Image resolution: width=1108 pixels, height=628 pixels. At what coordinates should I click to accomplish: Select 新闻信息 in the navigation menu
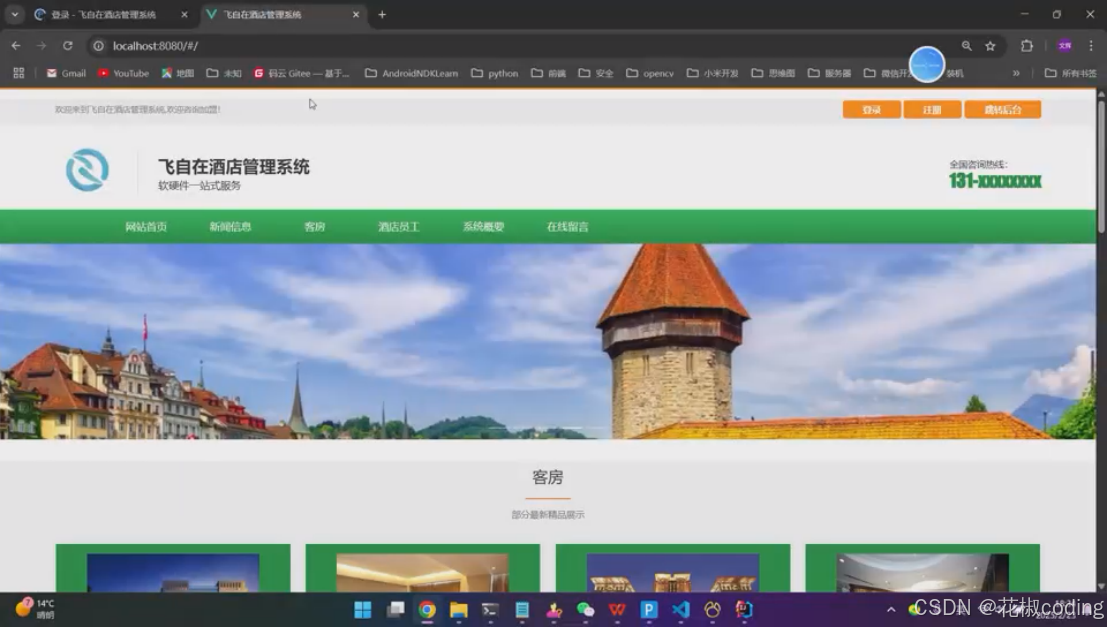click(231, 226)
